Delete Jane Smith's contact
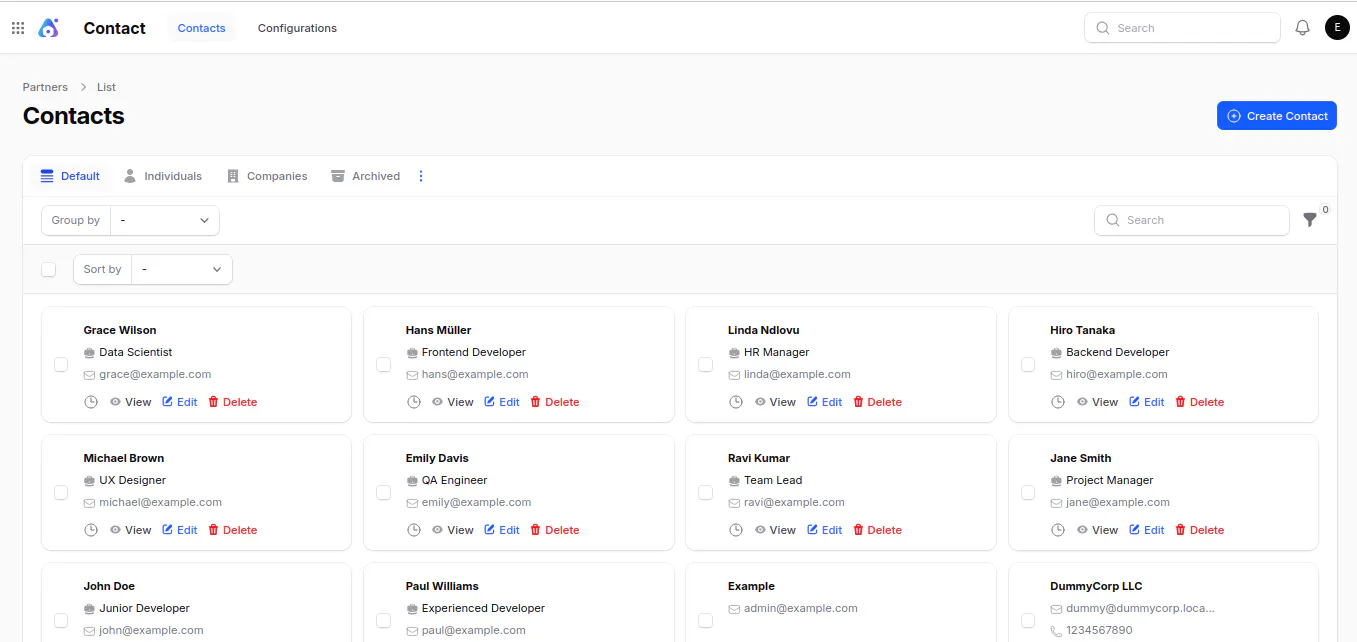Screen dimensions: 1357x642 point(1199,530)
